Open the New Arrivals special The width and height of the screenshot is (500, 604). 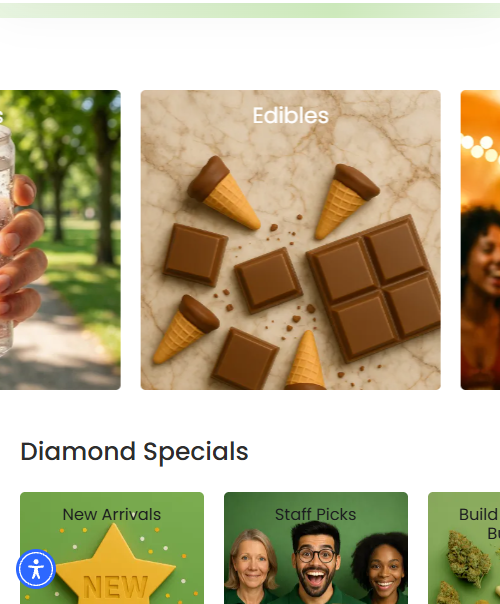[x=112, y=548]
